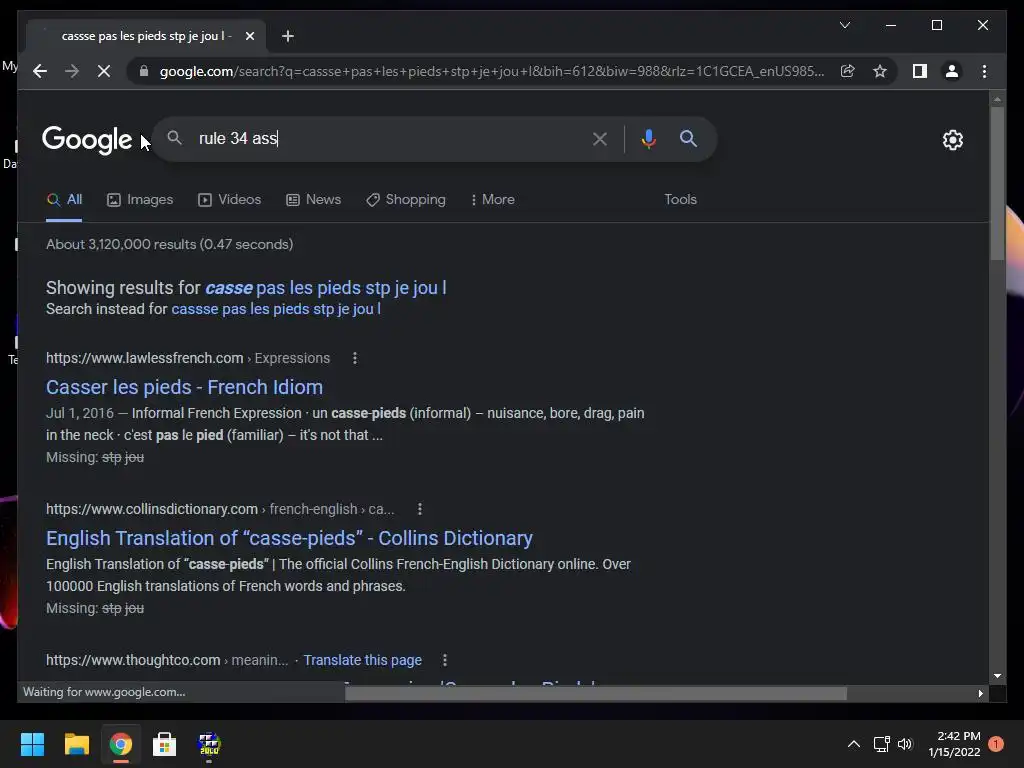Open Microsoft Store from the taskbar
The height and width of the screenshot is (768, 1024).
165,744
